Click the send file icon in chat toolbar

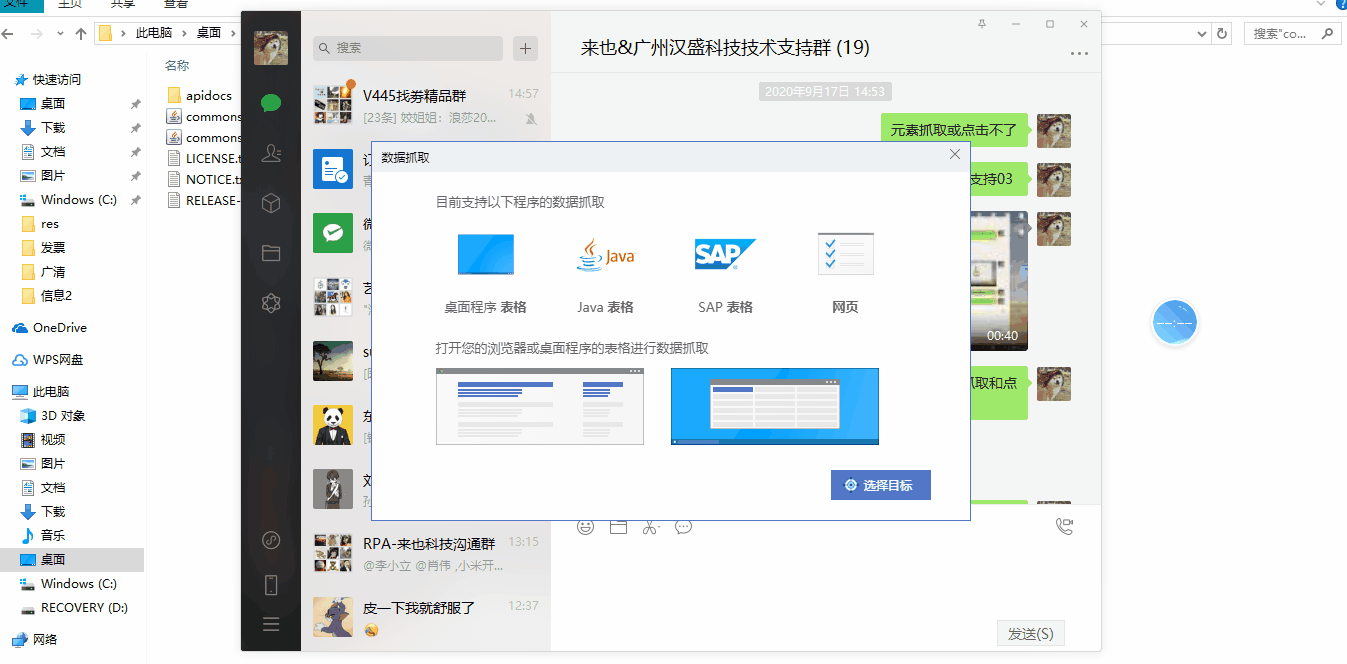[618, 526]
